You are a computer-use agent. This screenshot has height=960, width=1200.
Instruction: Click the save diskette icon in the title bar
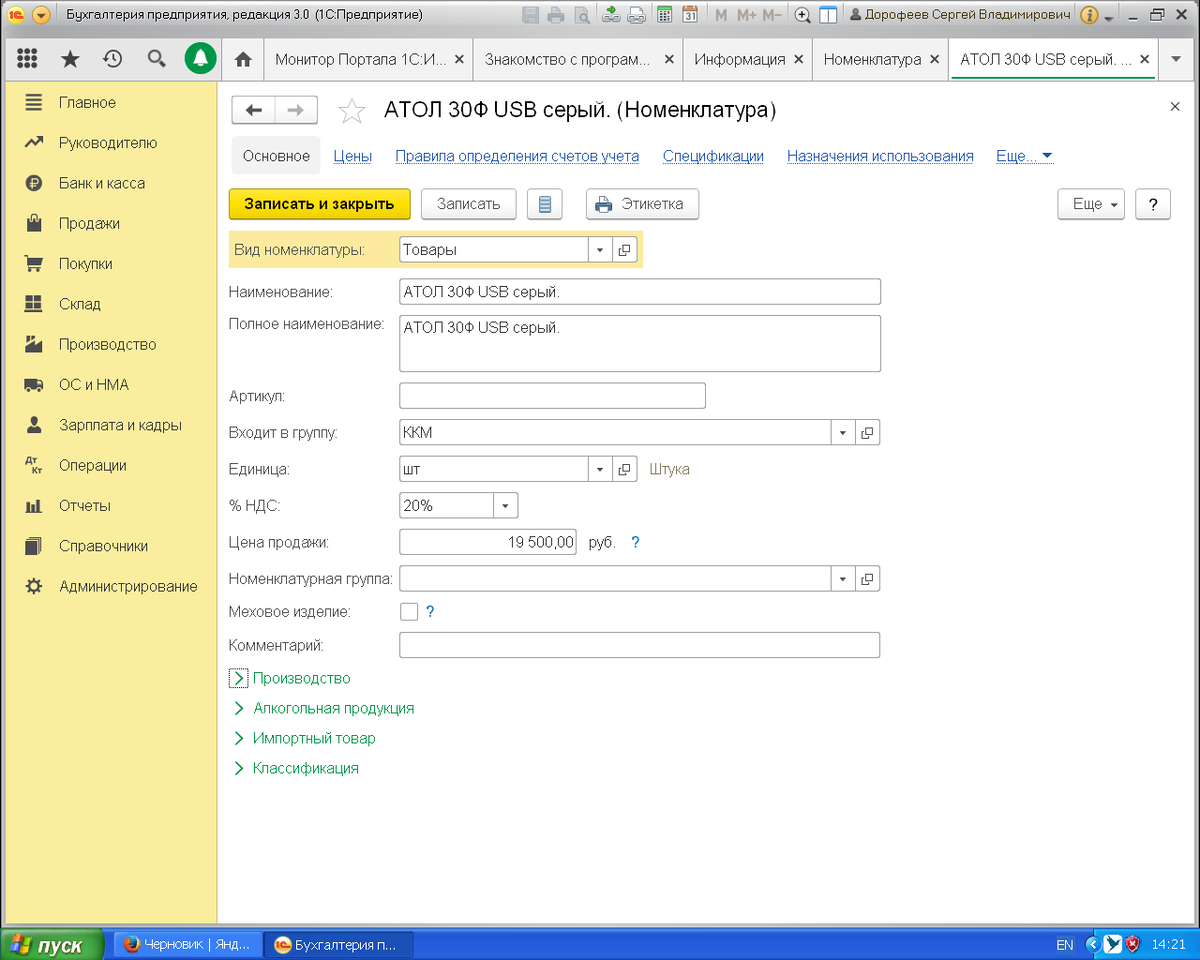(x=530, y=16)
